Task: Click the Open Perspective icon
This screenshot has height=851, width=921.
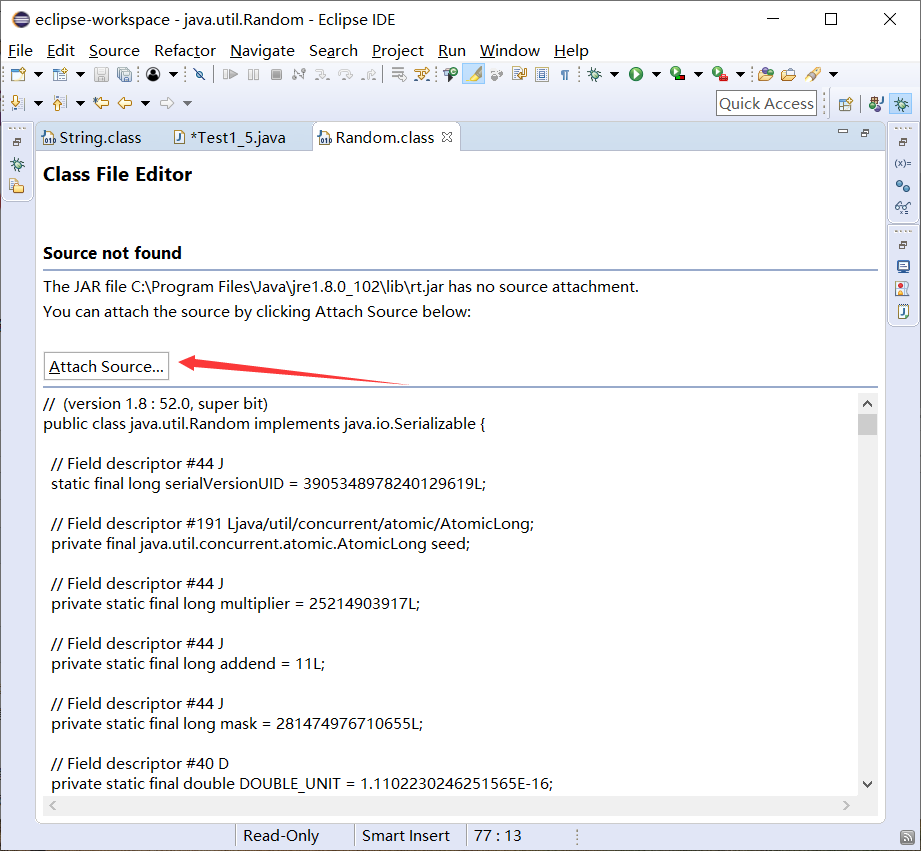Action: [x=845, y=104]
